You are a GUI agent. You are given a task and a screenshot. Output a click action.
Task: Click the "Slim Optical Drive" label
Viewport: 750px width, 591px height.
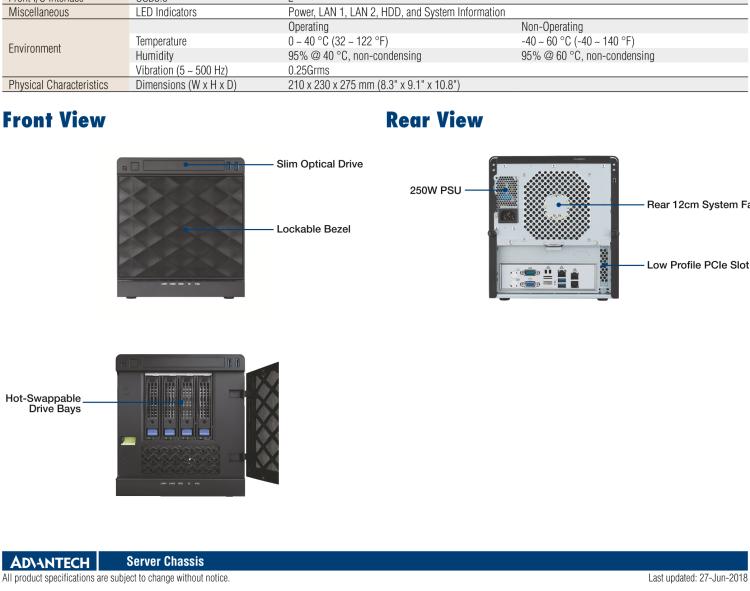319,164
